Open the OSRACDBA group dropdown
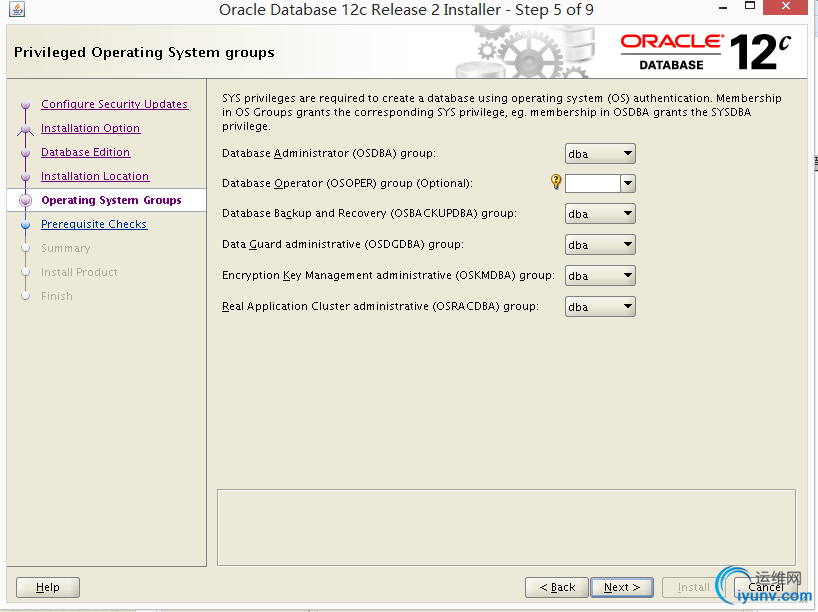818x612 pixels. click(600, 307)
